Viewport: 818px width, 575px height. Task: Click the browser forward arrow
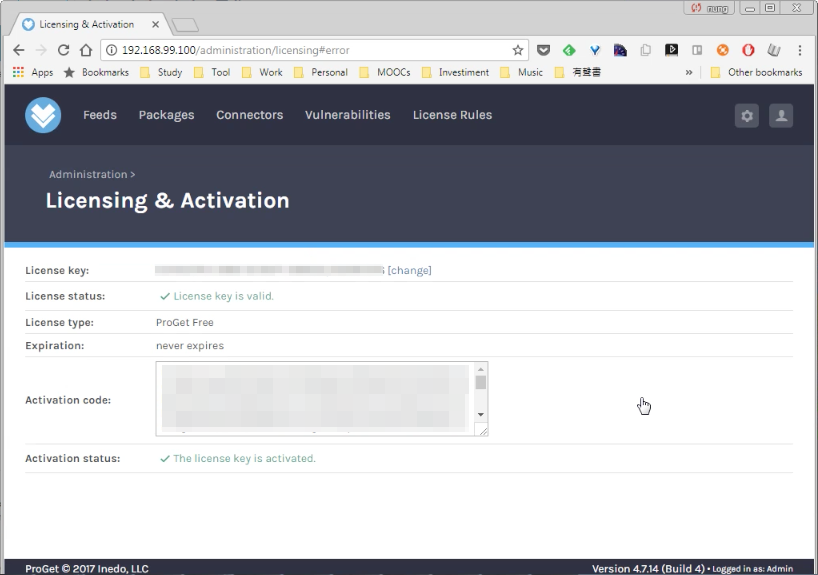[41, 50]
